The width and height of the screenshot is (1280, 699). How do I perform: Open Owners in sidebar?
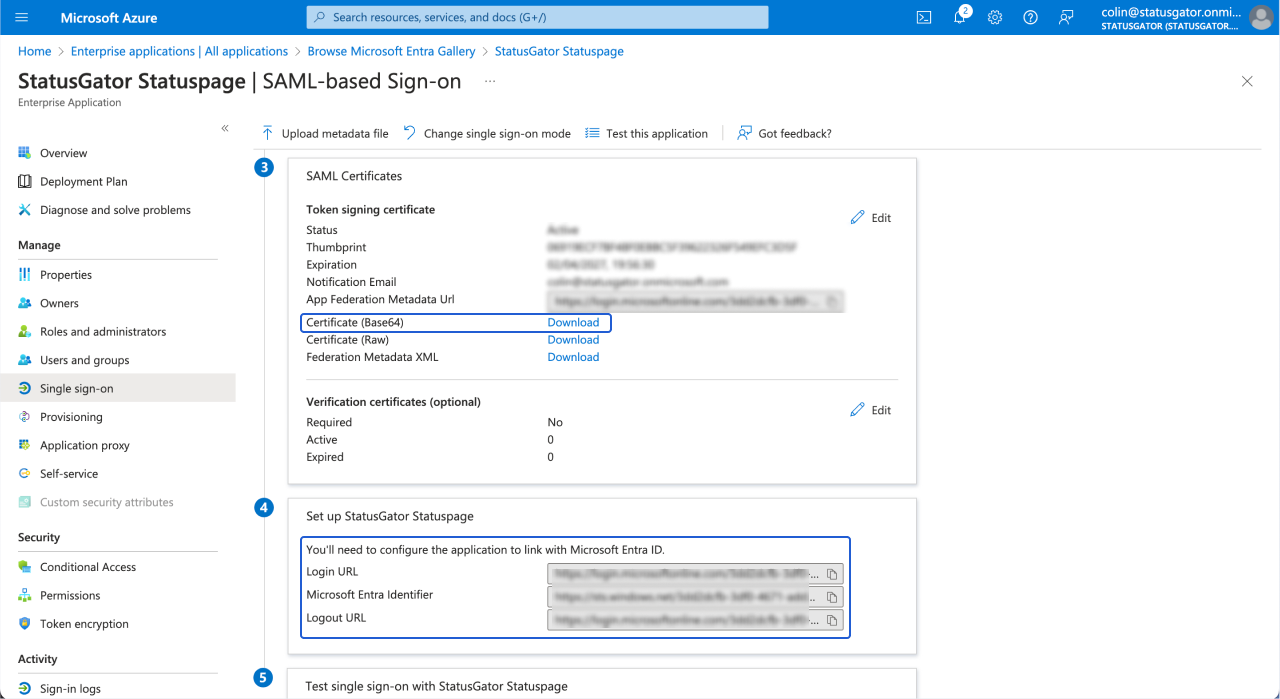tap(59, 303)
